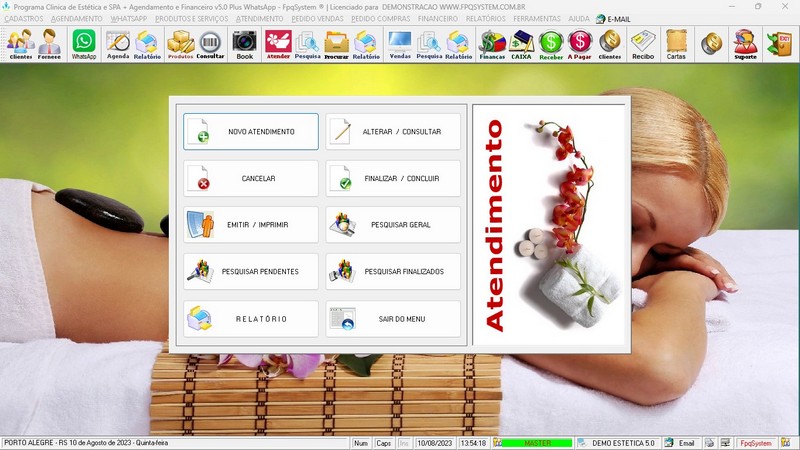Screen dimensions: 800x450
Task: Click the EMITIR / IMPRIMIR button
Action: point(251,224)
